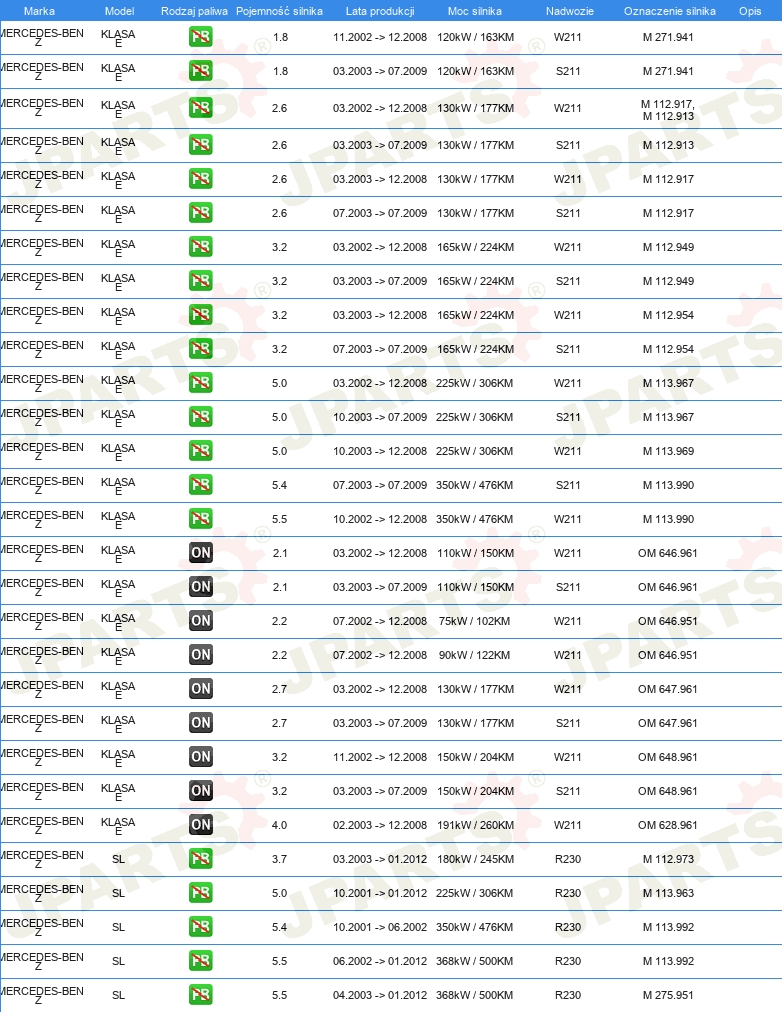
Task: Click the 07.2002 -> 12.2008 cell in the 75kW row
Action: [x=380, y=621]
